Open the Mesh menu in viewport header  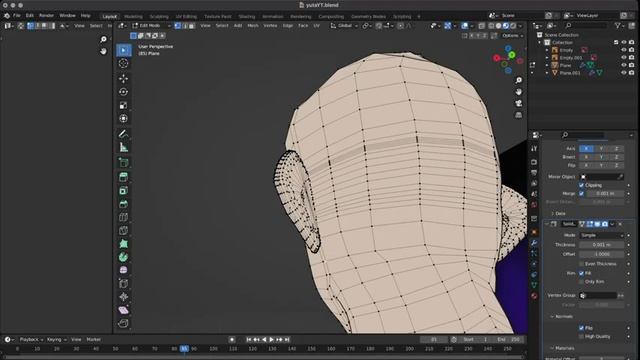coord(253,26)
